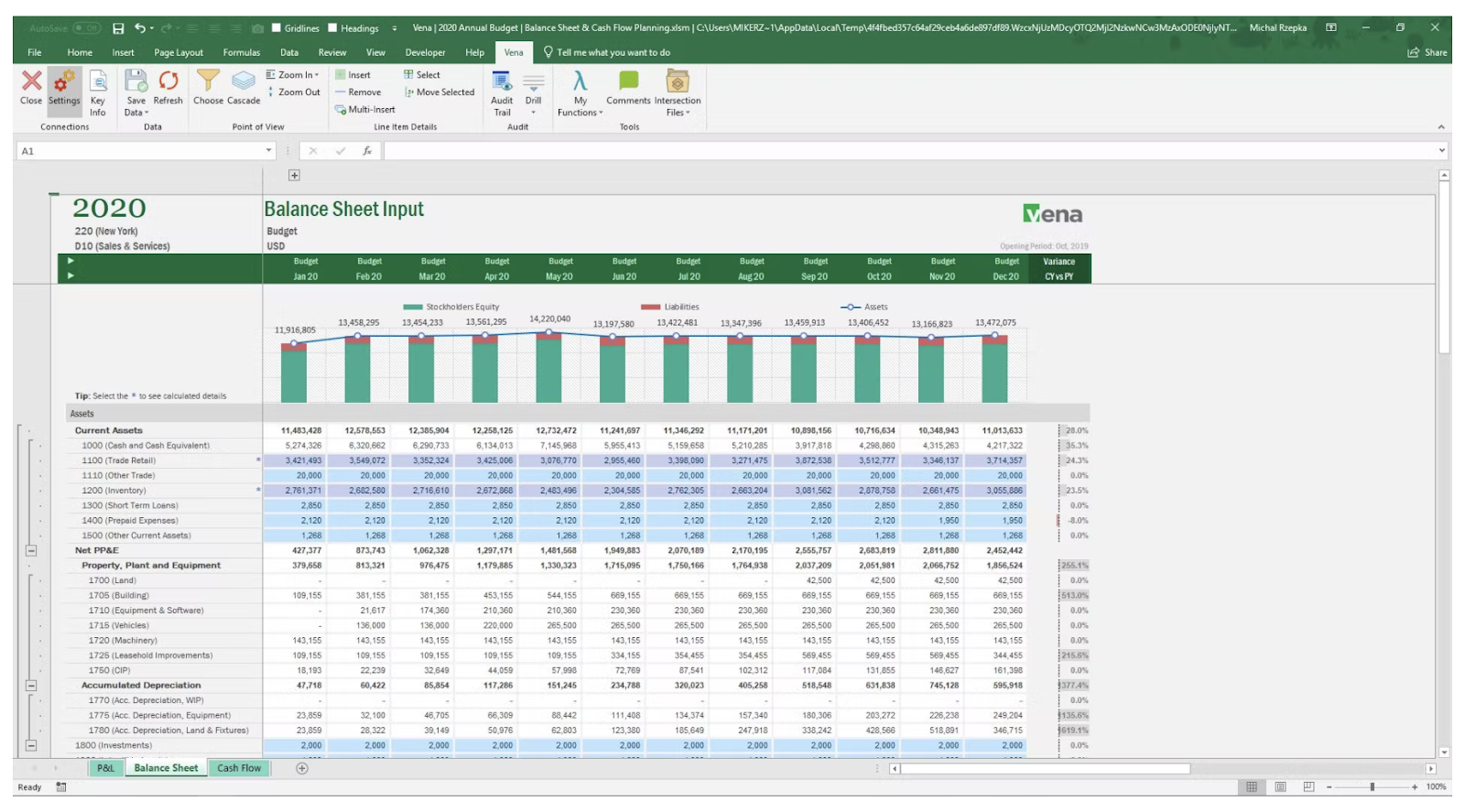Toggle the Headings checkbox
Screen dimensions: 1465x812
coord(333,27)
